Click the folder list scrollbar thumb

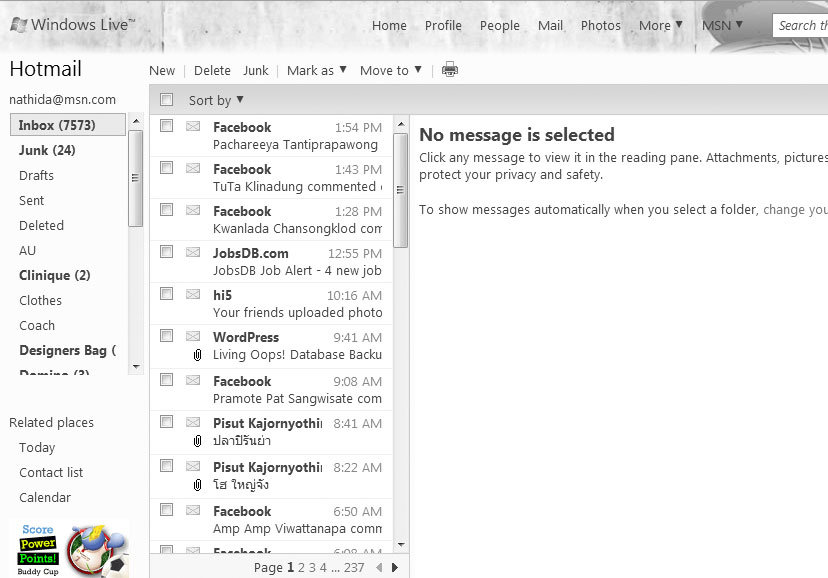pyautogui.click(x=136, y=178)
